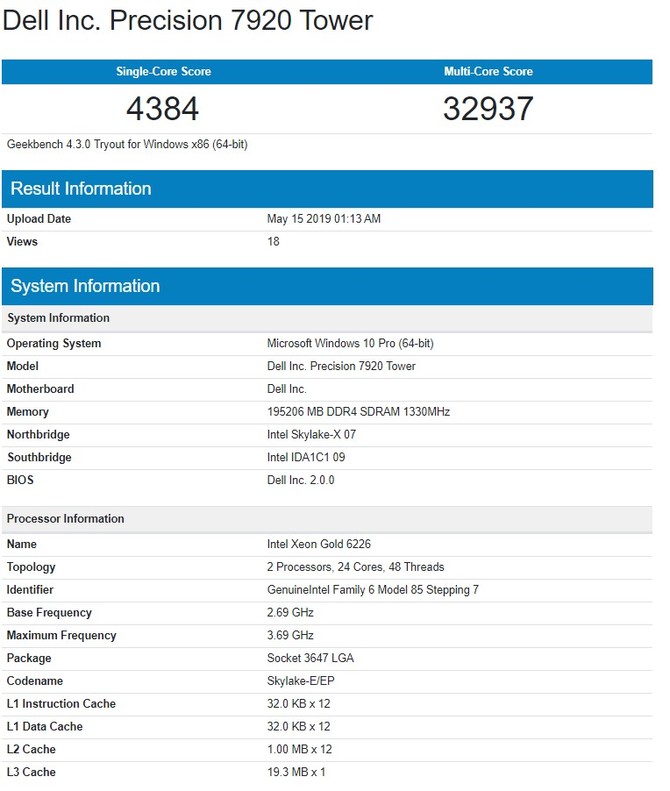Screen dimensions: 670x791
Task: Select Microsoft Windows 10 Pro (64-bit) value
Action: 350,344
